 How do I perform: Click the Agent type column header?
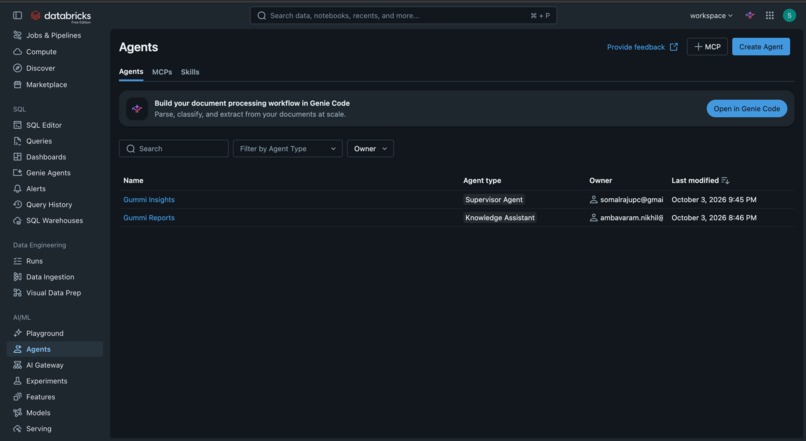pos(482,180)
